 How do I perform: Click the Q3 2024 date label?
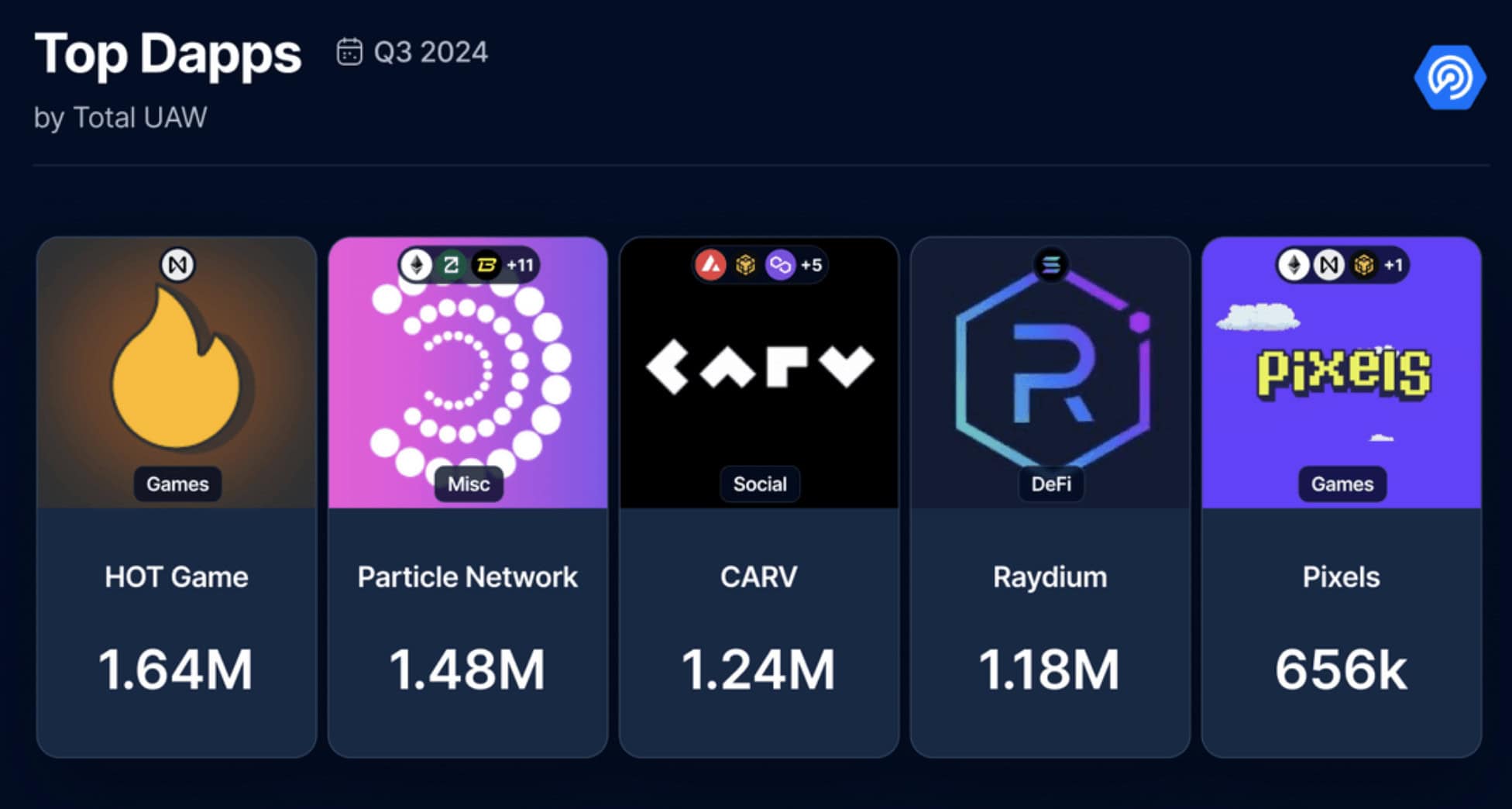431,52
